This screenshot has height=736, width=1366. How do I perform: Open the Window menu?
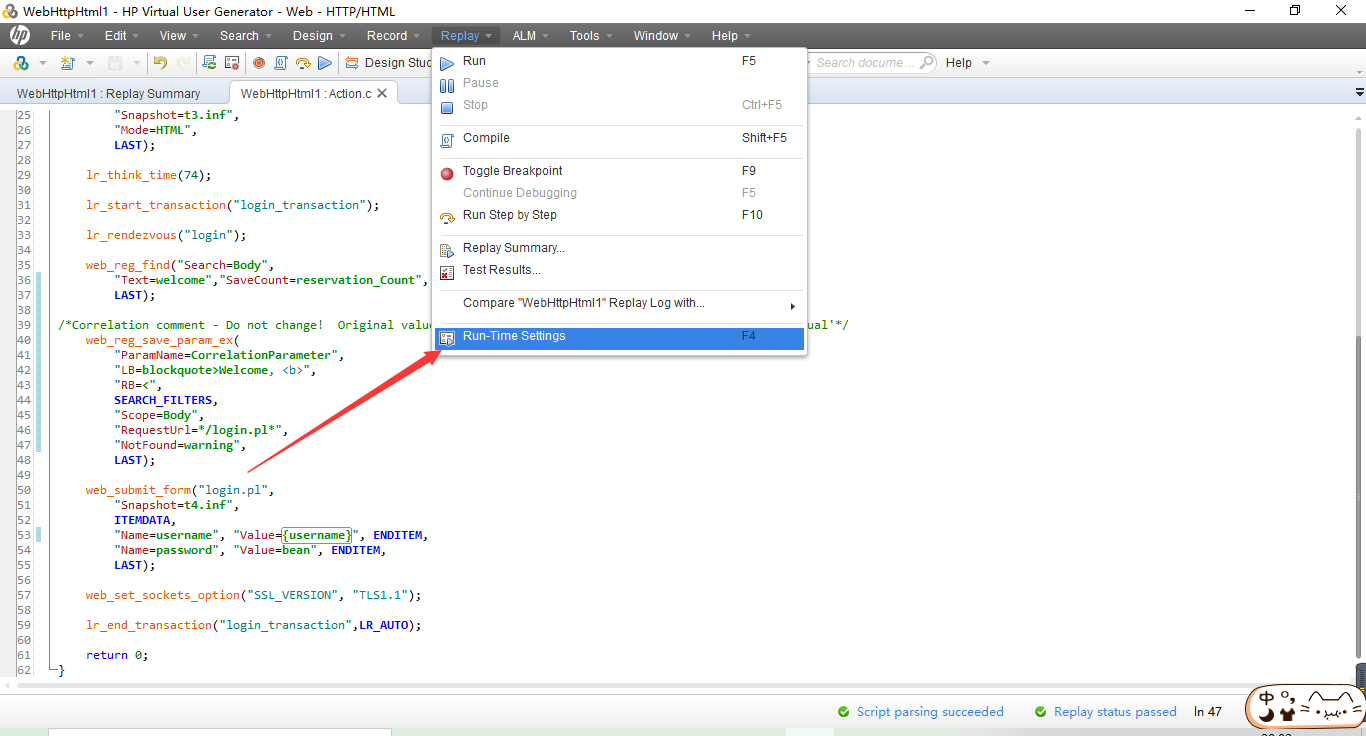tap(662, 36)
